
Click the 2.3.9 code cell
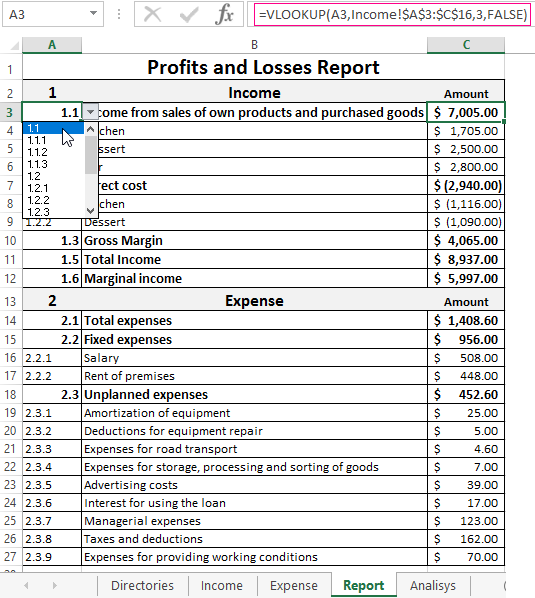(x=52, y=557)
